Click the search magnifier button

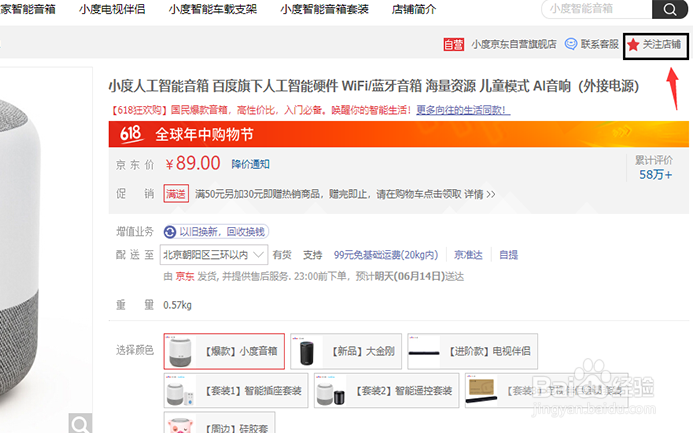point(669,9)
